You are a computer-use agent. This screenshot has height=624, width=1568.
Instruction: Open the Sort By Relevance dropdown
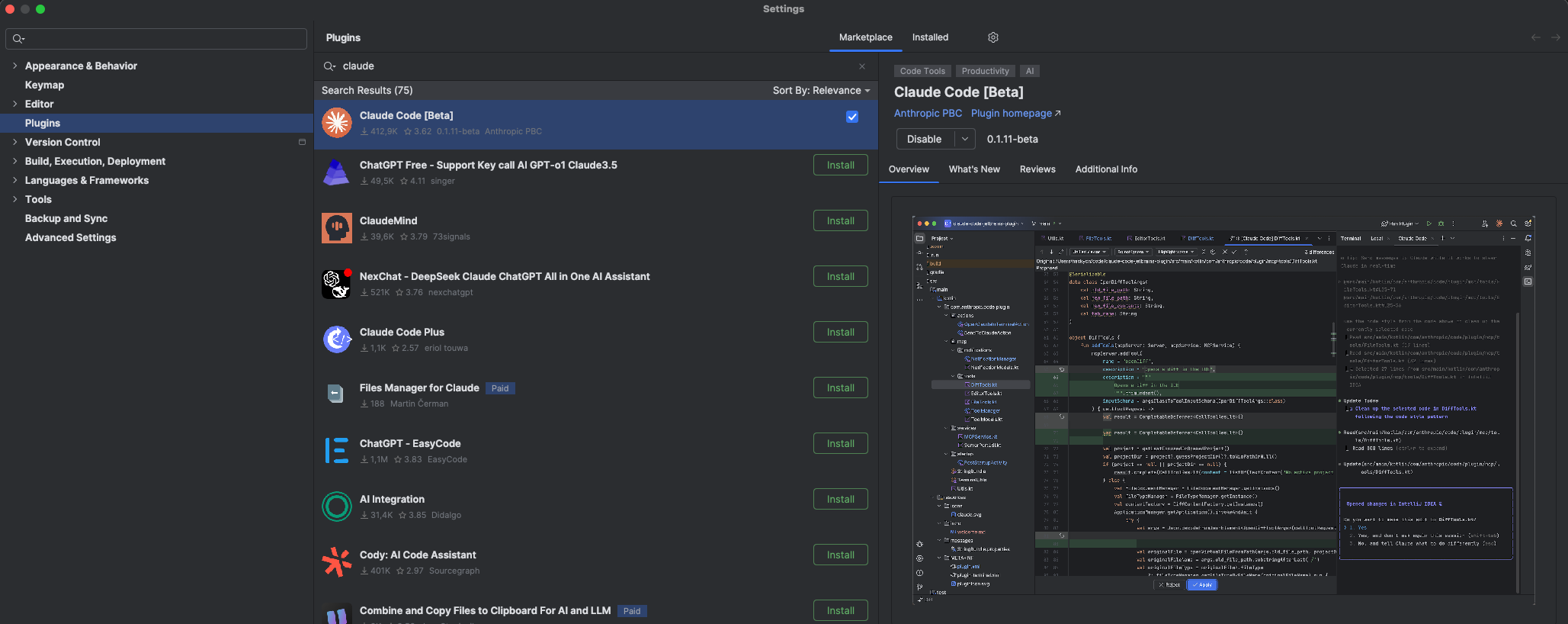pos(821,90)
